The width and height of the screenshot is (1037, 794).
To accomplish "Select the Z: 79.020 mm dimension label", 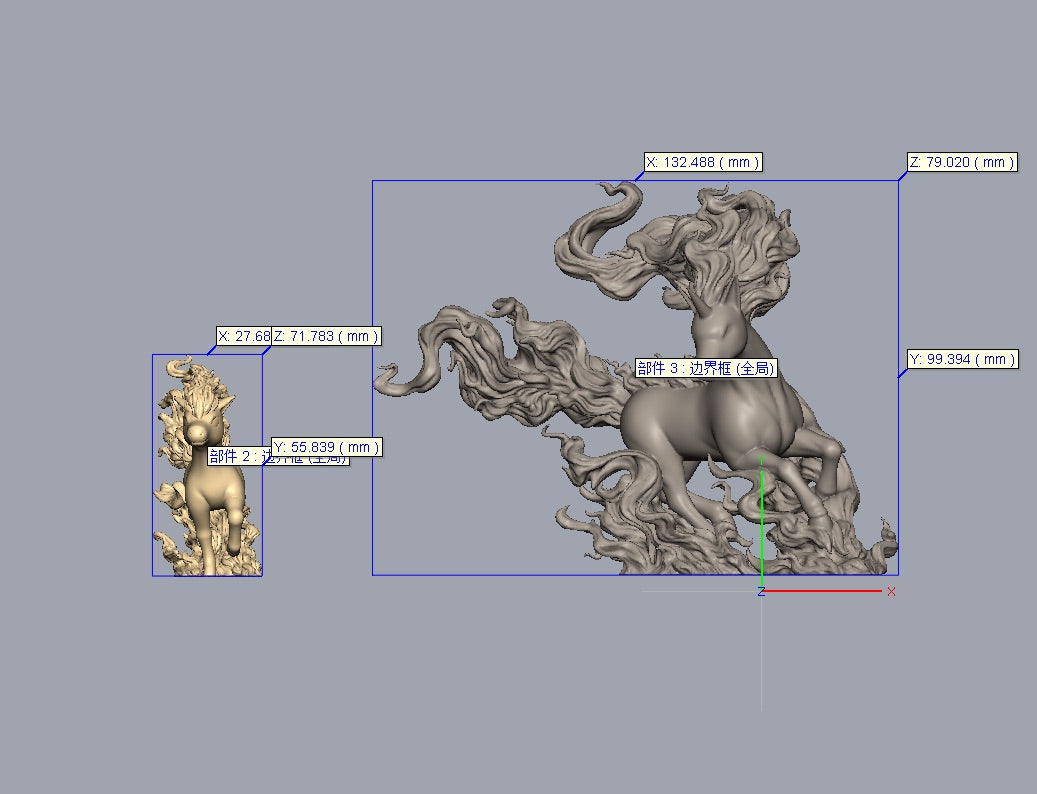I will 962,162.
